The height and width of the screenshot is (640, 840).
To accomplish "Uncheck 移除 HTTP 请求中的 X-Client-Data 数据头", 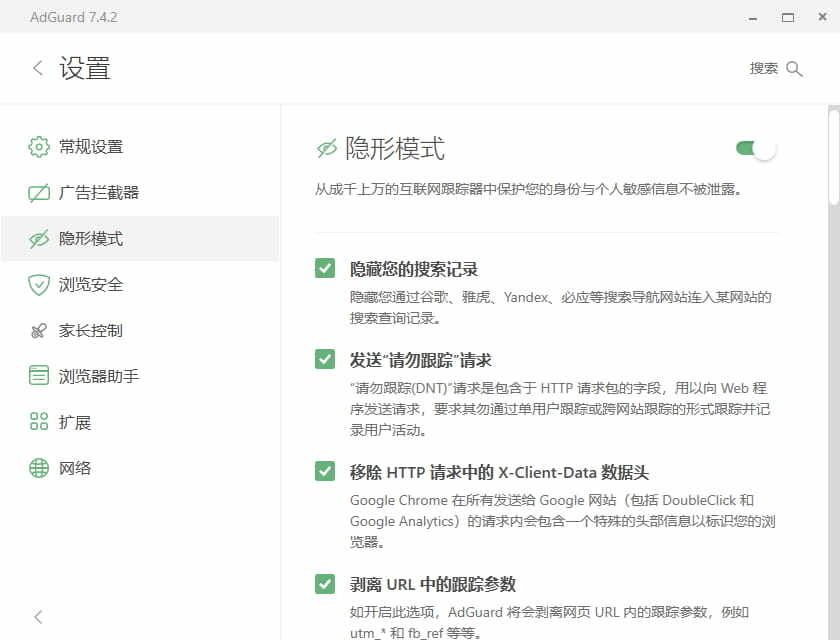I will (x=325, y=471).
